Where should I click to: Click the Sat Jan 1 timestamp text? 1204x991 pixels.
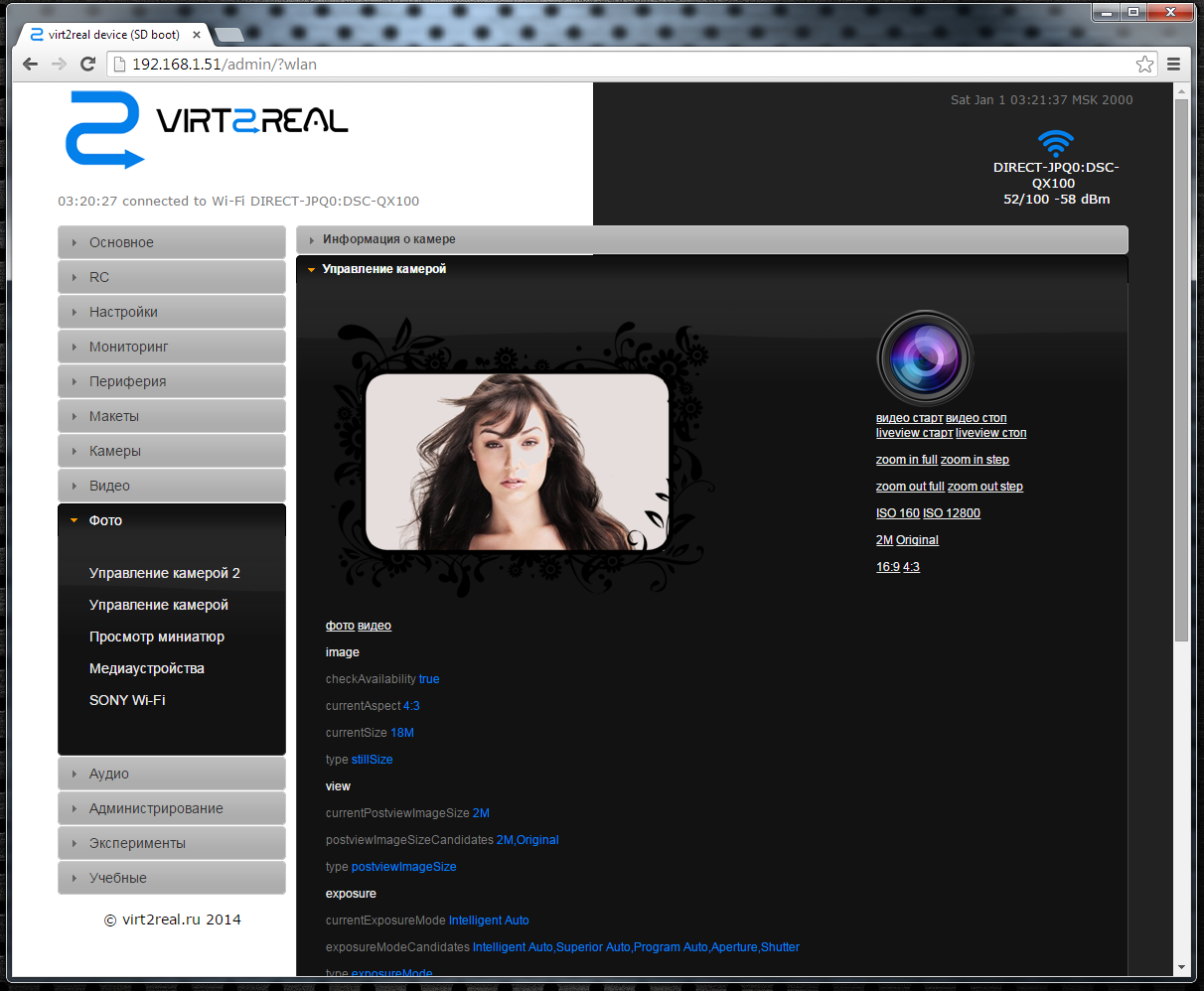pos(1042,99)
